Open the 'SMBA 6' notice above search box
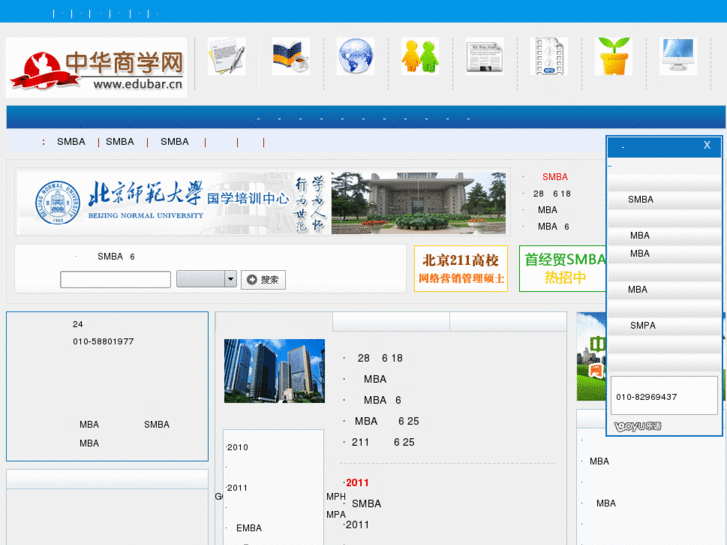The width and height of the screenshot is (727, 545). click(116, 256)
